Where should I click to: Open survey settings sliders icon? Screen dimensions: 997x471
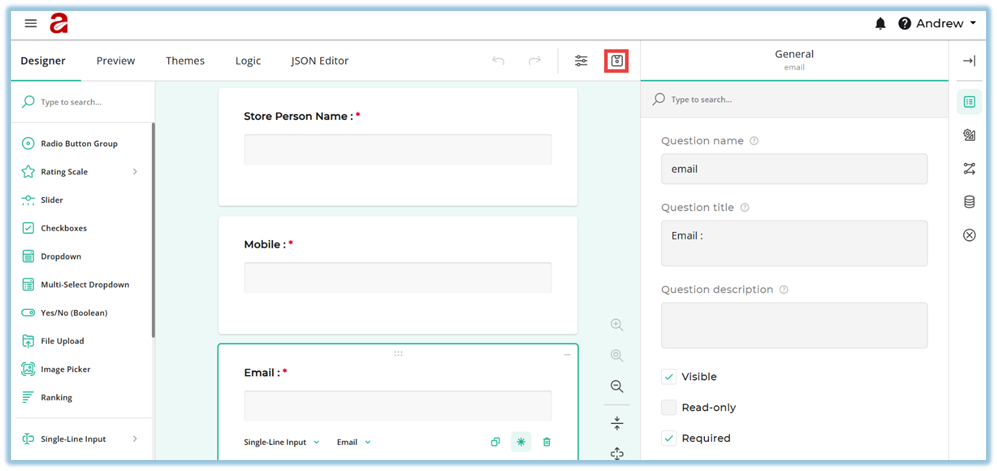pos(581,61)
